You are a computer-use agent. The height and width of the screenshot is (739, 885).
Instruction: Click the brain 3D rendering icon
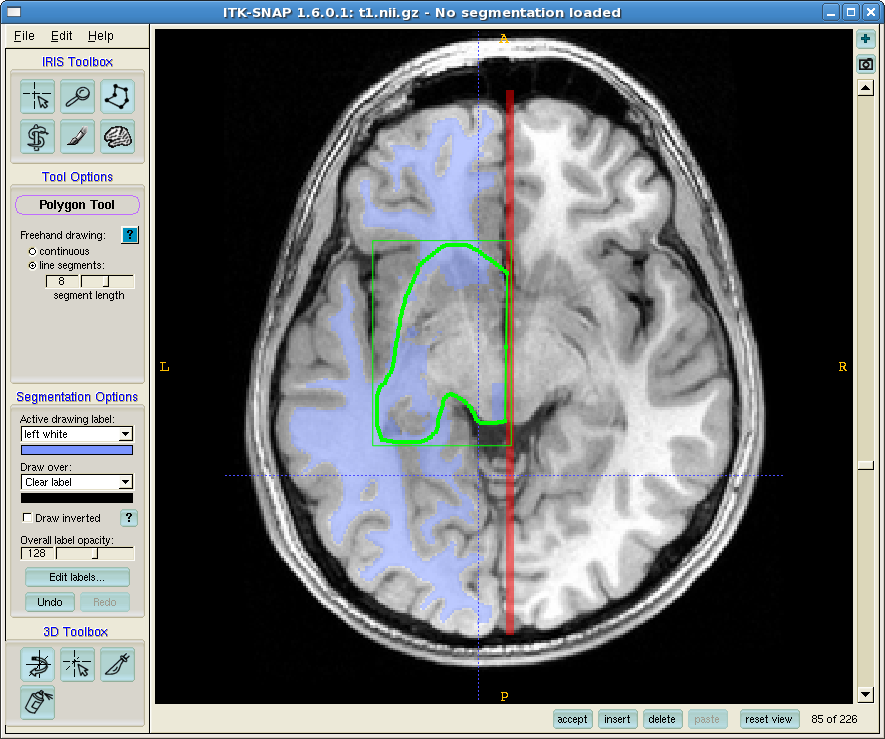(x=118, y=137)
